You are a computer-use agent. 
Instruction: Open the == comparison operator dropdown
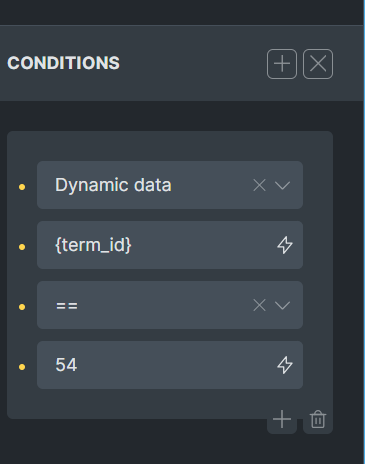[x=170, y=305]
